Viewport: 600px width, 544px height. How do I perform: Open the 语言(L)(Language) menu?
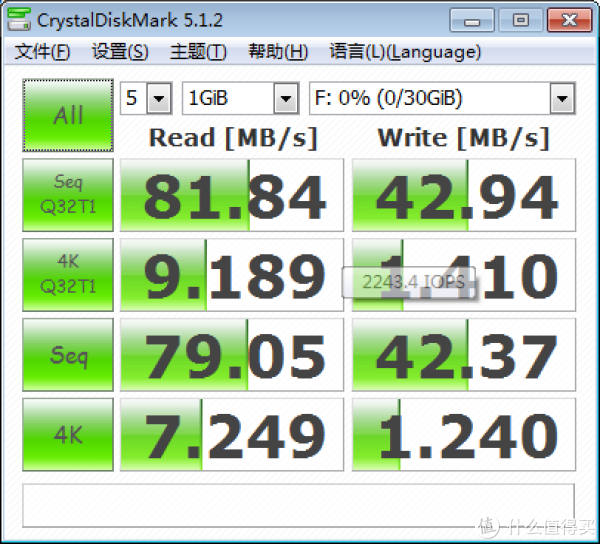pos(405,52)
